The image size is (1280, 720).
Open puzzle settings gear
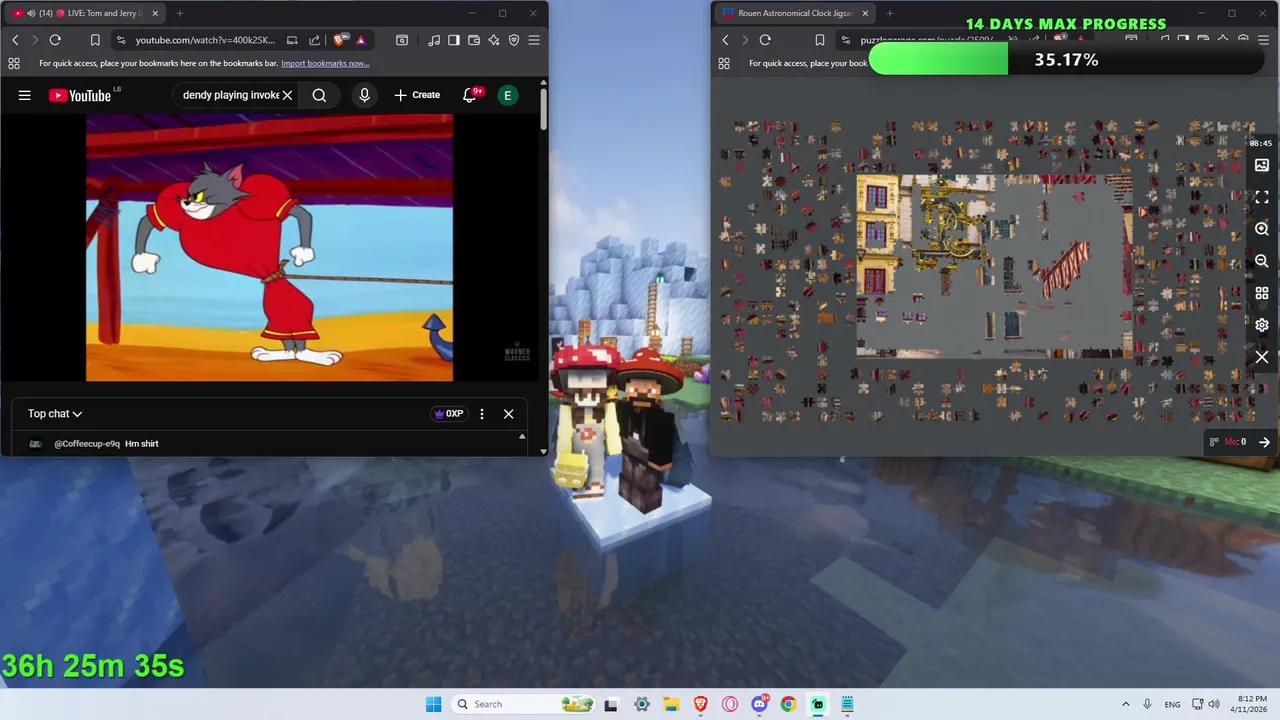click(1262, 325)
